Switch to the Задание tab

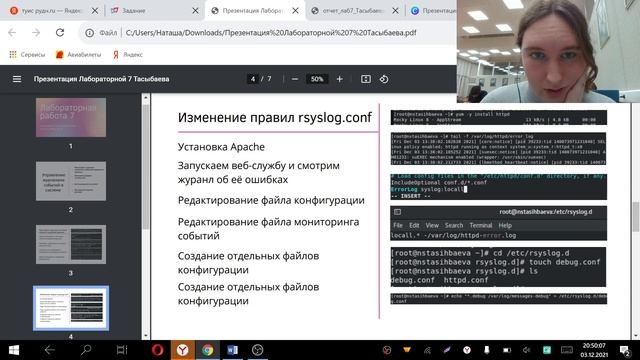[x=150, y=11]
